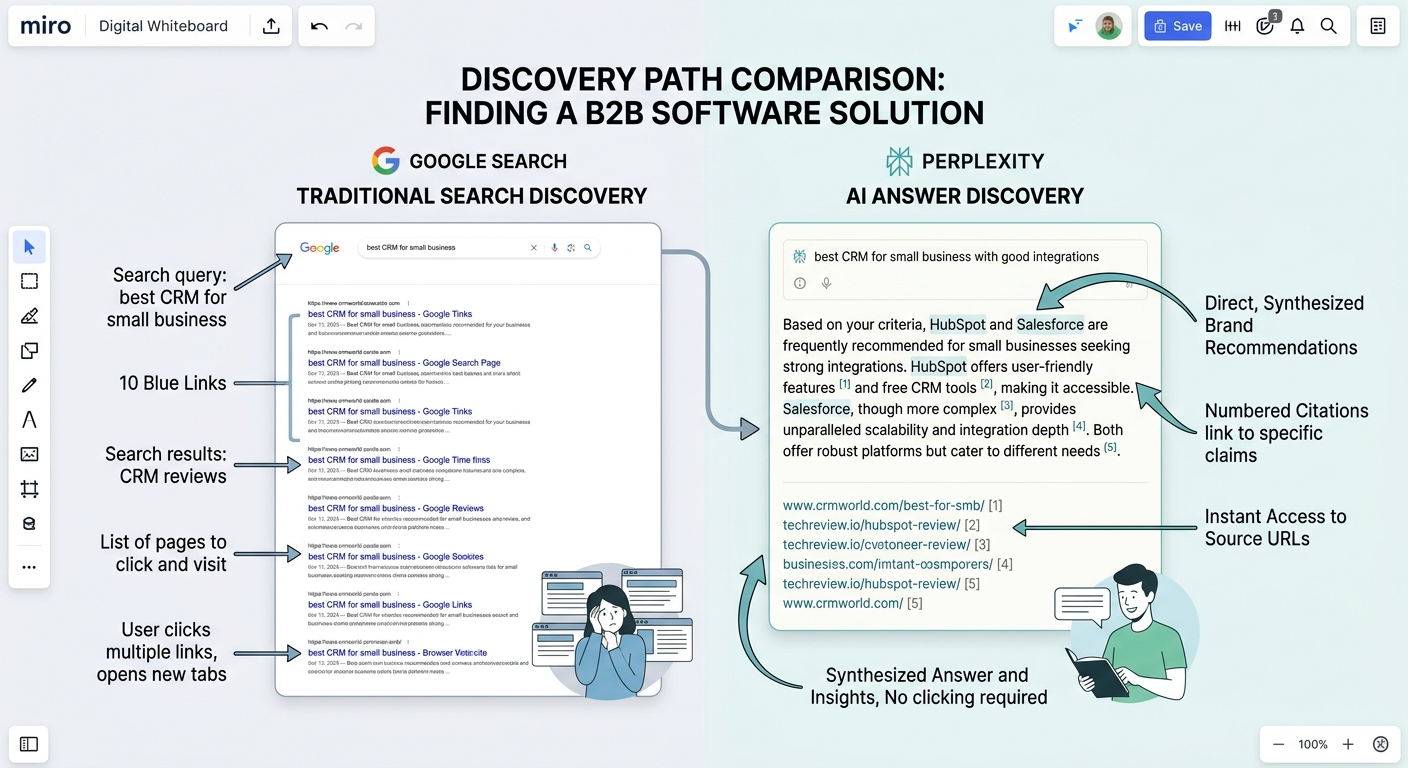This screenshot has width=1408, height=768.
Task: Open comments with 3 unread
Action: (x=1264, y=26)
